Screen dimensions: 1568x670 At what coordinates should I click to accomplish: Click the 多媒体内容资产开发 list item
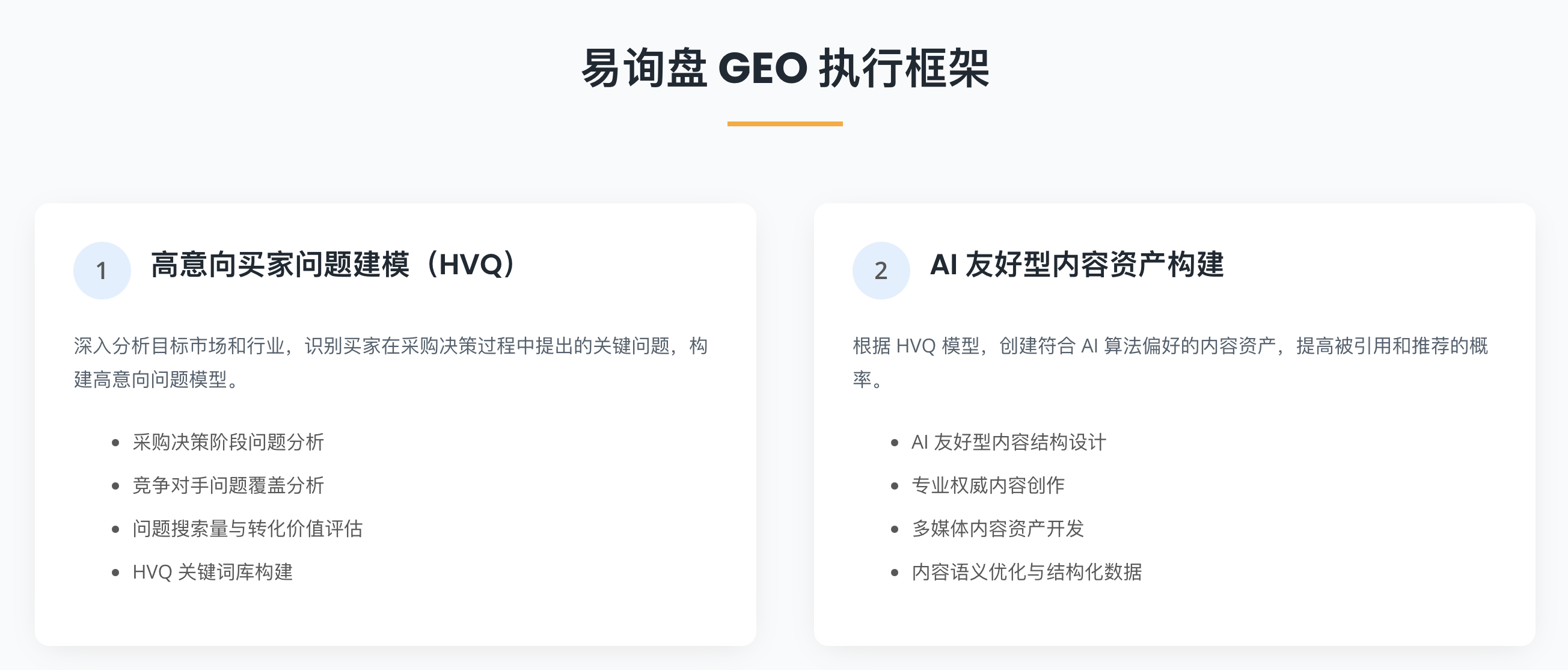(x=997, y=529)
